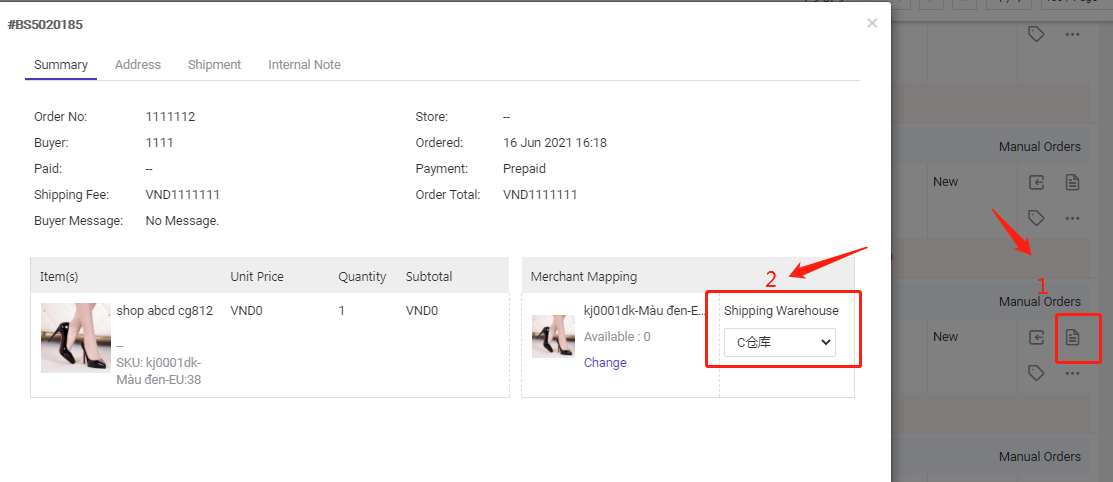The image size is (1113, 482).
Task: Click the Quantity column header
Action: tap(362, 277)
